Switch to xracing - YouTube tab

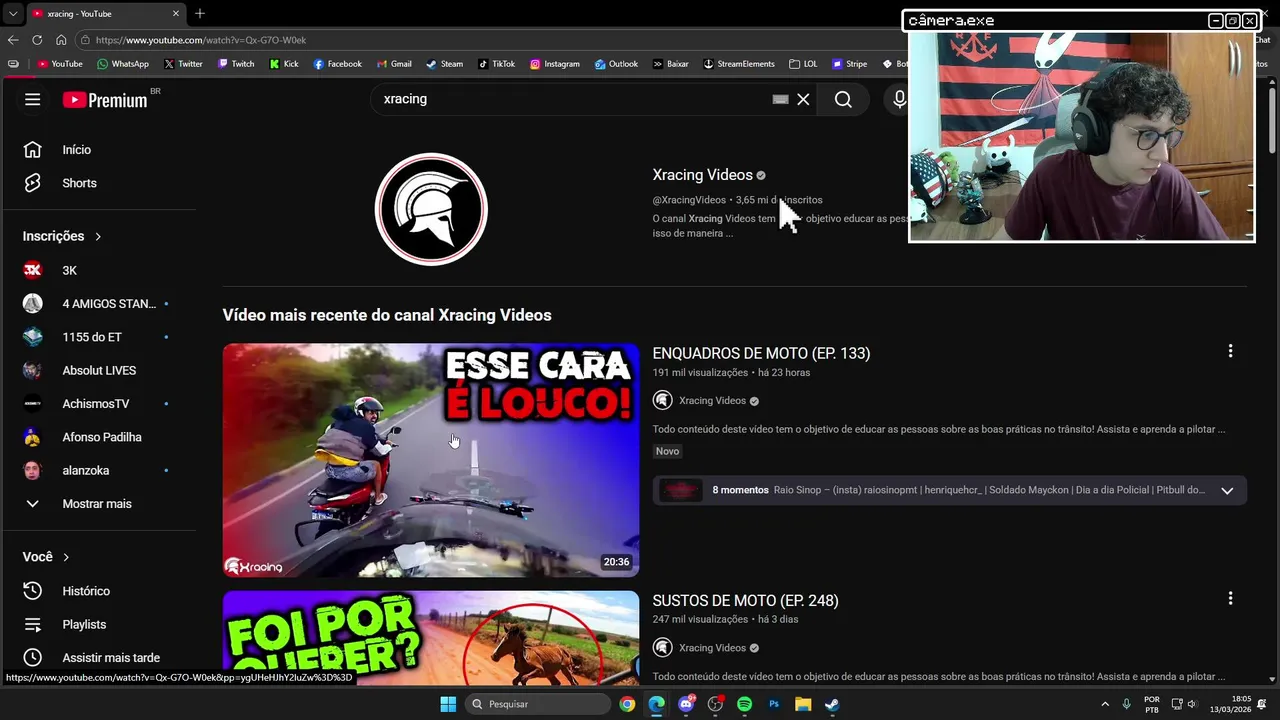point(105,13)
